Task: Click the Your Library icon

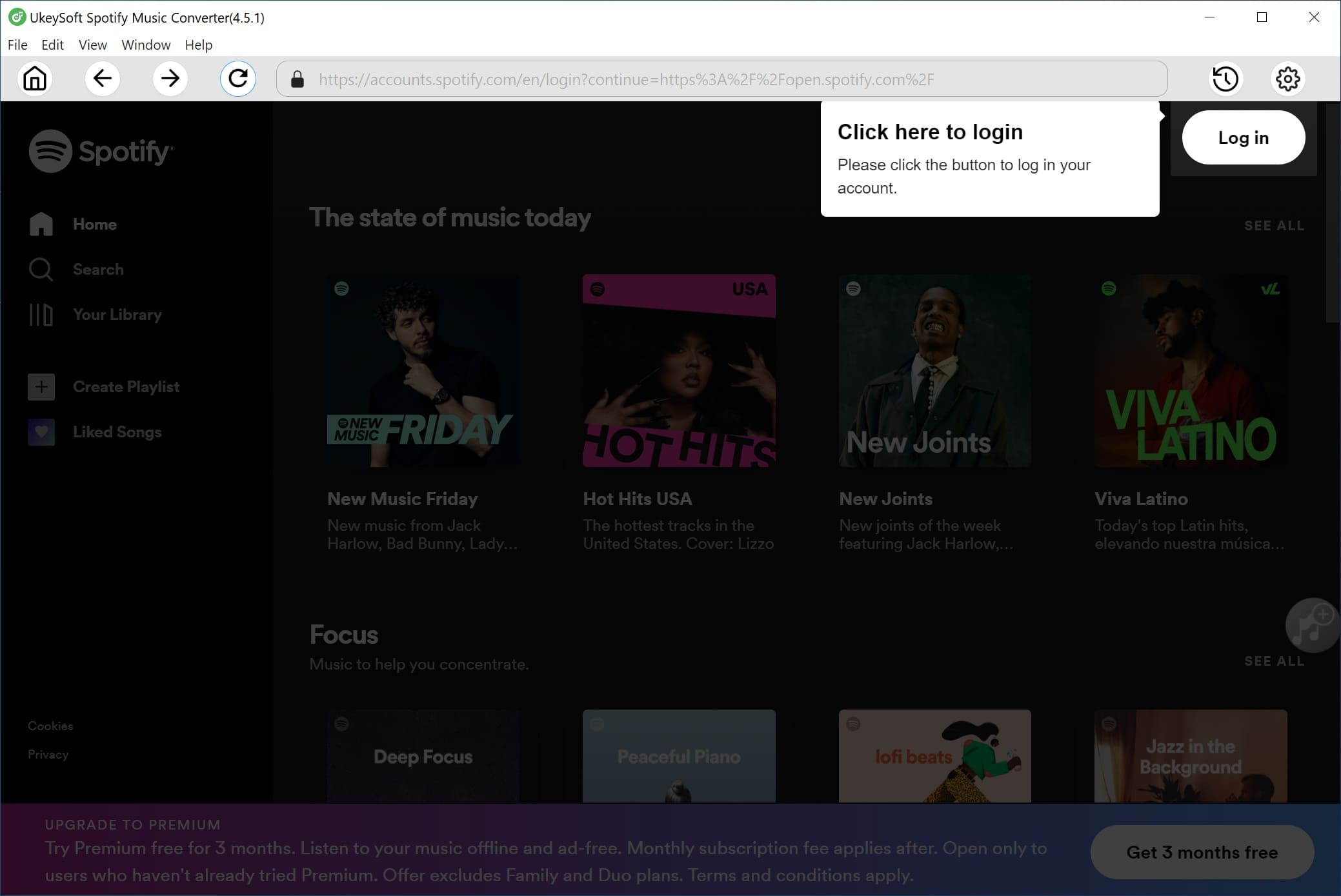Action: (40, 314)
